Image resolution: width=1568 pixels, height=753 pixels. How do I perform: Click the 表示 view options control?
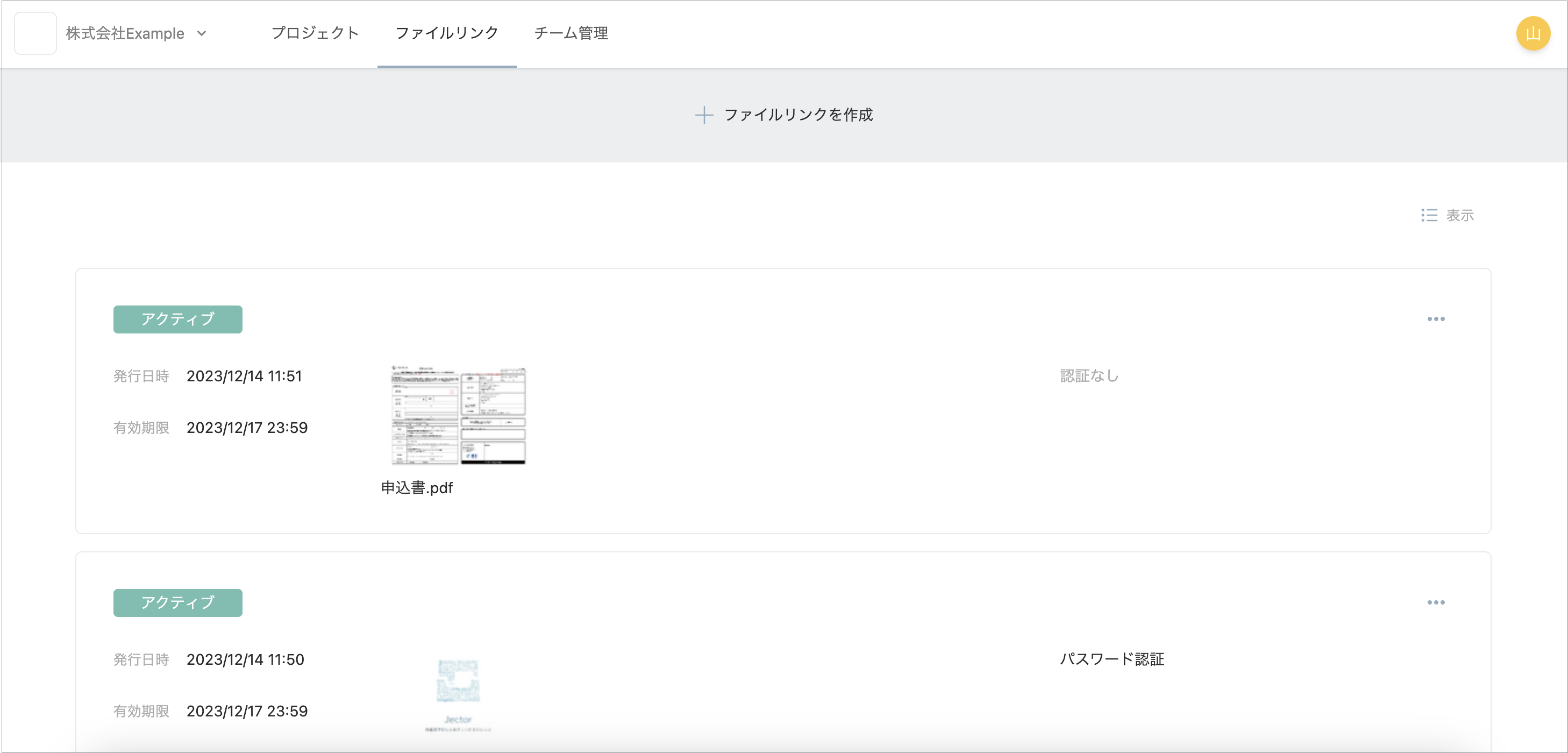(1460, 216)
